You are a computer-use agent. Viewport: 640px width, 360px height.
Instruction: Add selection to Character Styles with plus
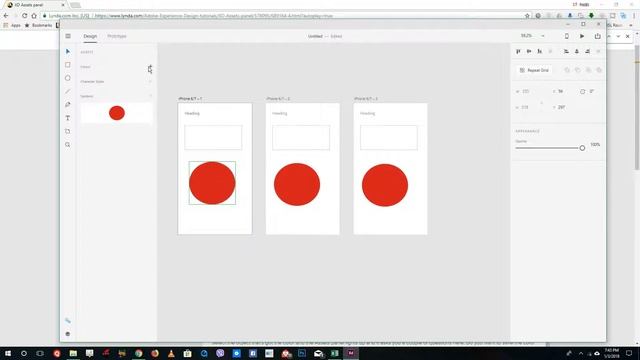[x=150, y=82]
